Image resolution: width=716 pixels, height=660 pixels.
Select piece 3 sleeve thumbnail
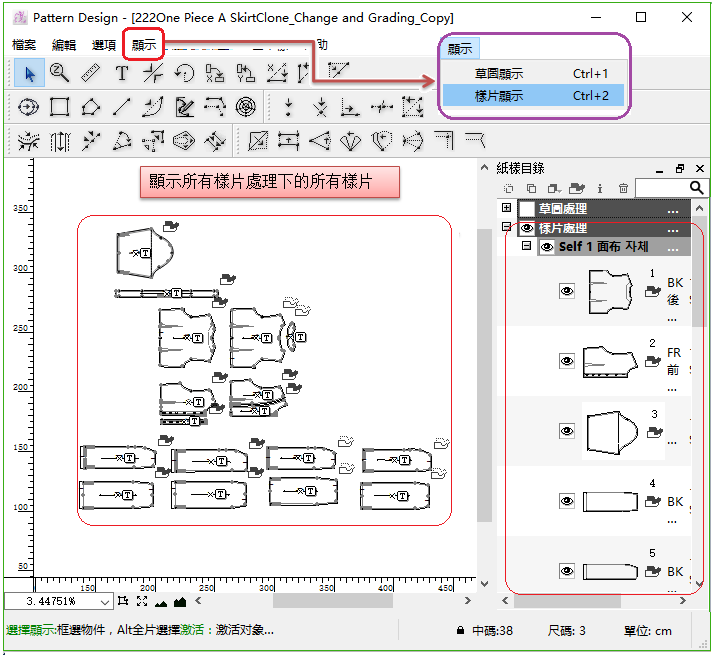pos(610,431)
